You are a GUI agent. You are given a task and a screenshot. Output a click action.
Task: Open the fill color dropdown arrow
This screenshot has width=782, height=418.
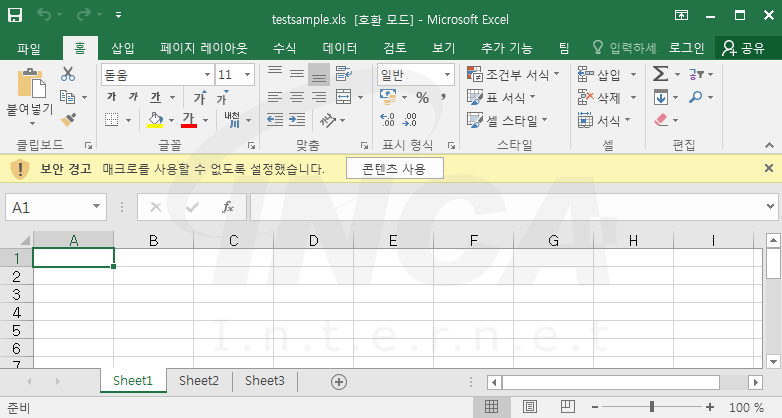[172, 120]
